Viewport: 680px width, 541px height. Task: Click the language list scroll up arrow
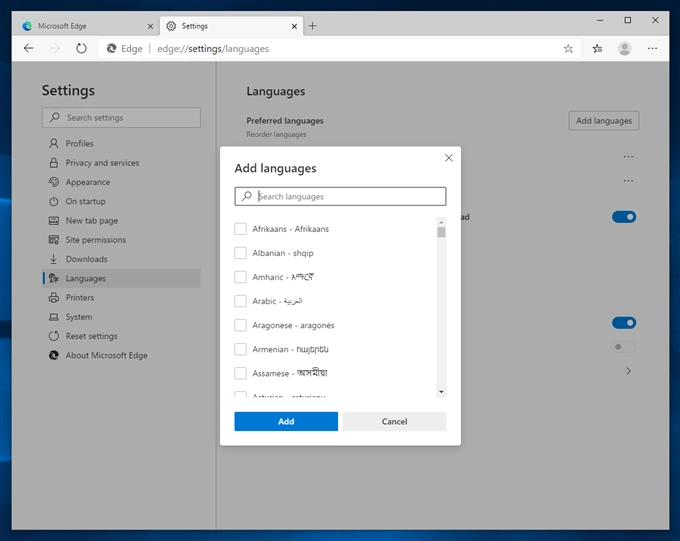pyautogui.click(x=441, y=222)
